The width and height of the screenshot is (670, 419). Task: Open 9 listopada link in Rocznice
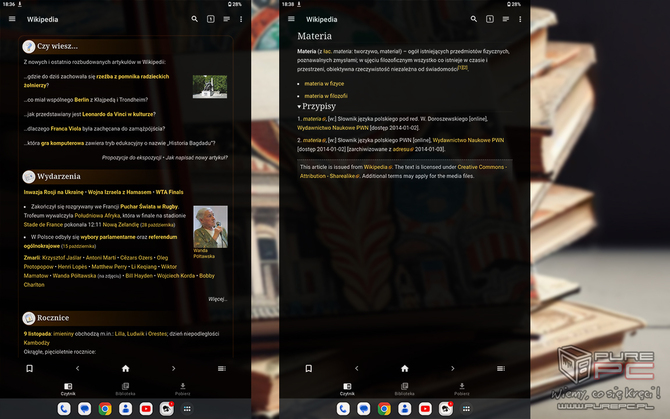(x=37, y=334)
